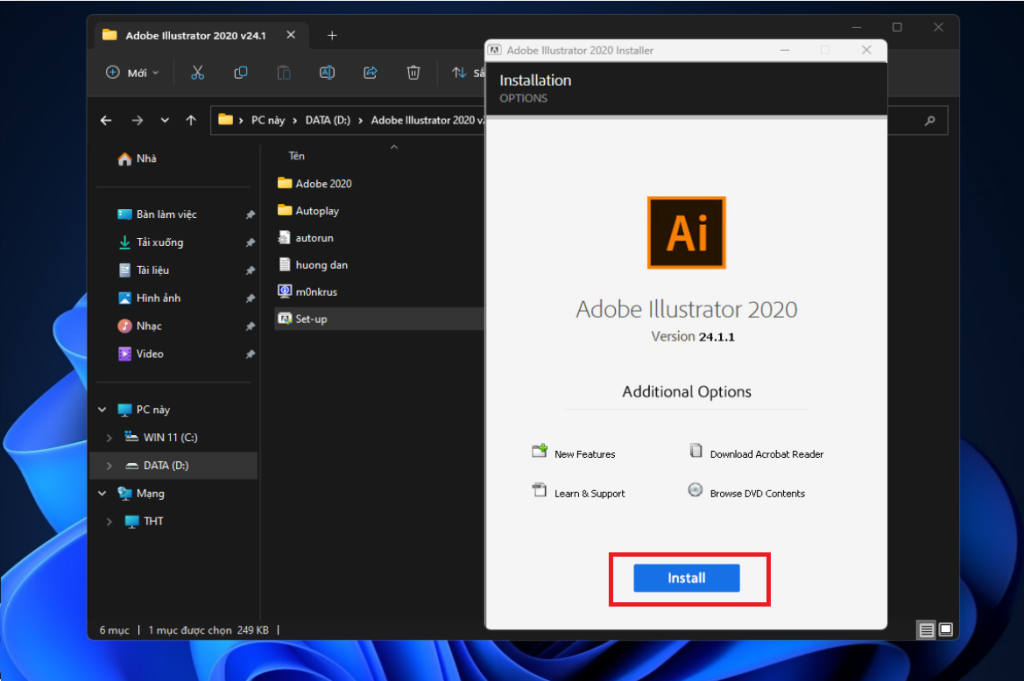Screen dimensions: 1024x681
Task: Switch to large icons view in status bar
Action: (x=946, y=629)
